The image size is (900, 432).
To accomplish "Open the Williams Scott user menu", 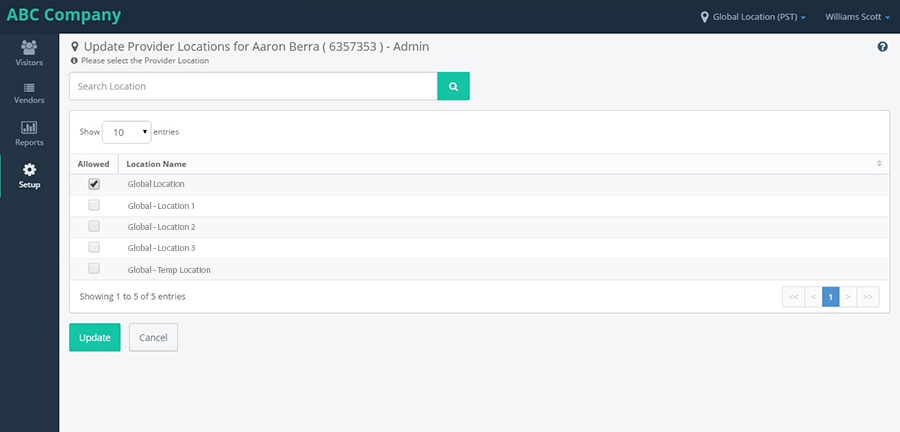I will pyautogui.click(x=858, y=17).
